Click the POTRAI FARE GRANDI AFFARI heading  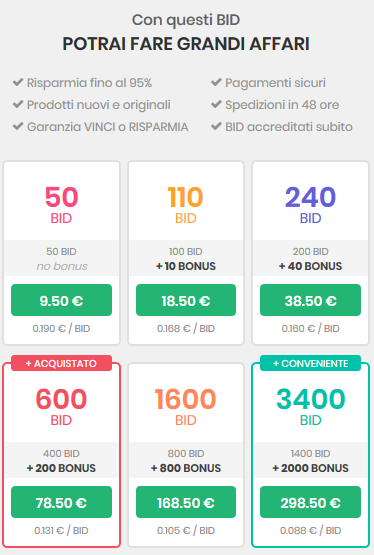[x=186, y=44]
